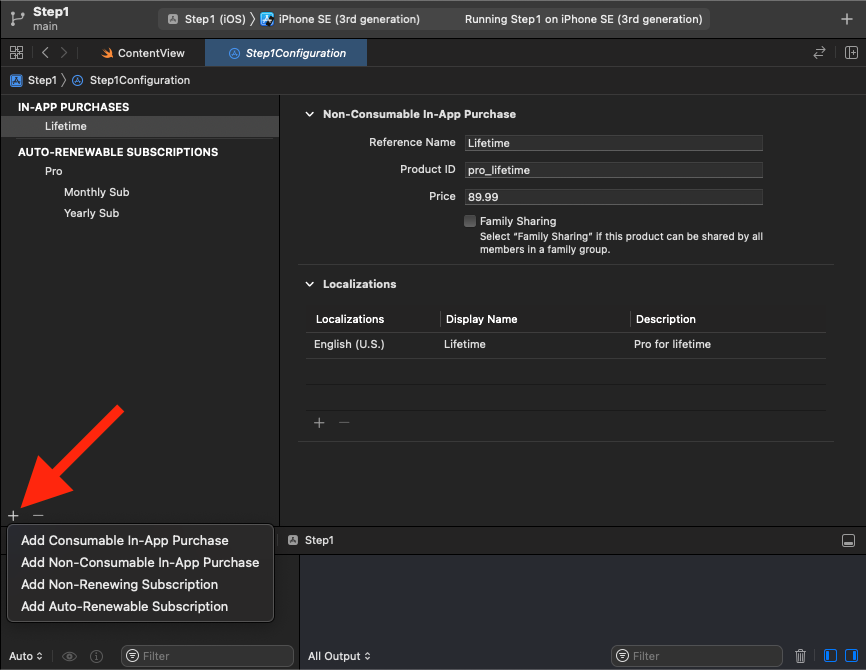
Task: Toggle the console pane button
Action: point(851,656)
